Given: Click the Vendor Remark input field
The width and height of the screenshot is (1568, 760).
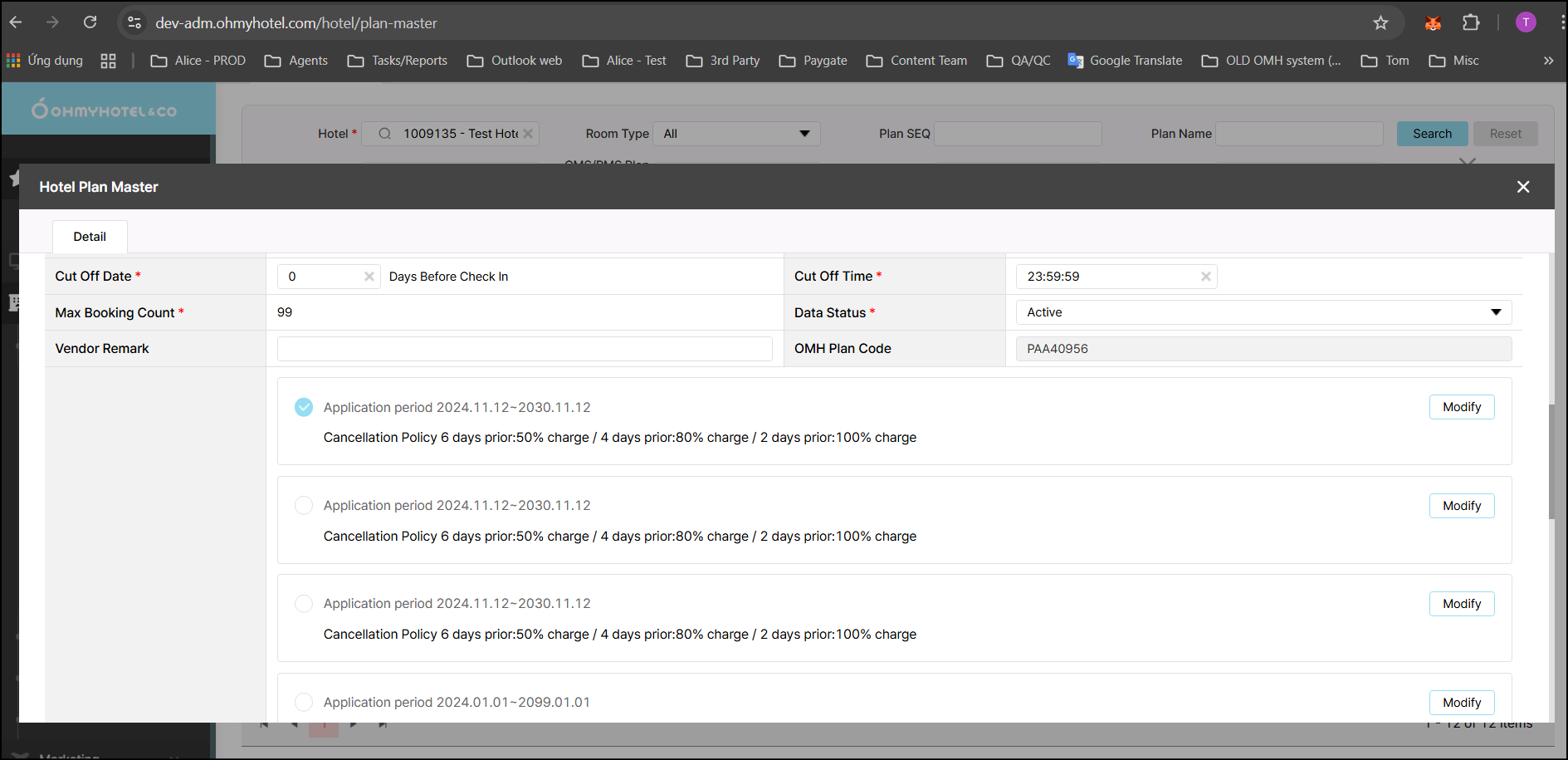Looking at the screenshot, I should tap(525, 349).
